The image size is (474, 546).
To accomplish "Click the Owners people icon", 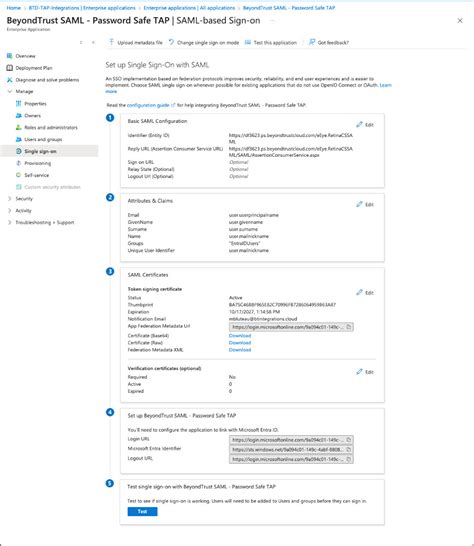I will (18, 115).
